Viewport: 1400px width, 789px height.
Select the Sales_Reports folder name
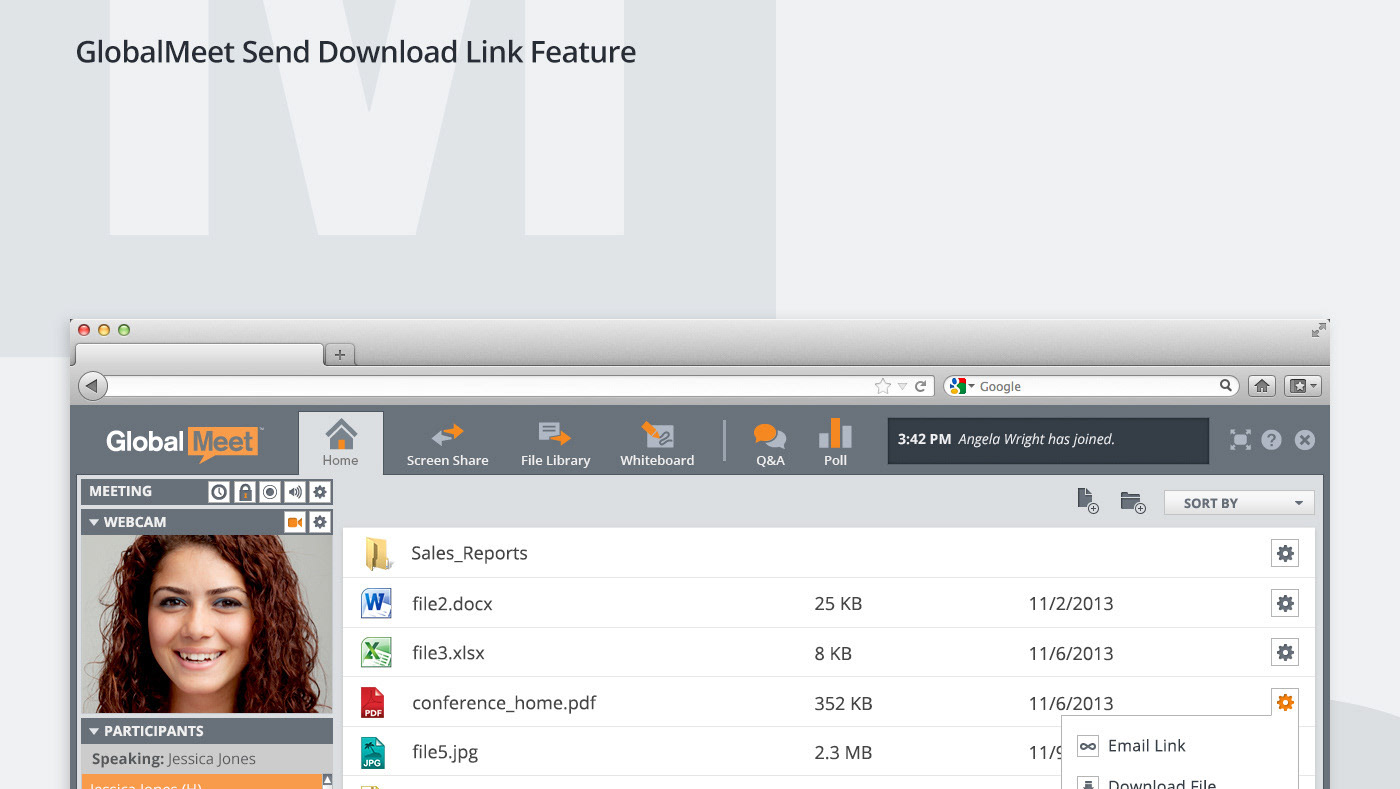pos(469,553)
